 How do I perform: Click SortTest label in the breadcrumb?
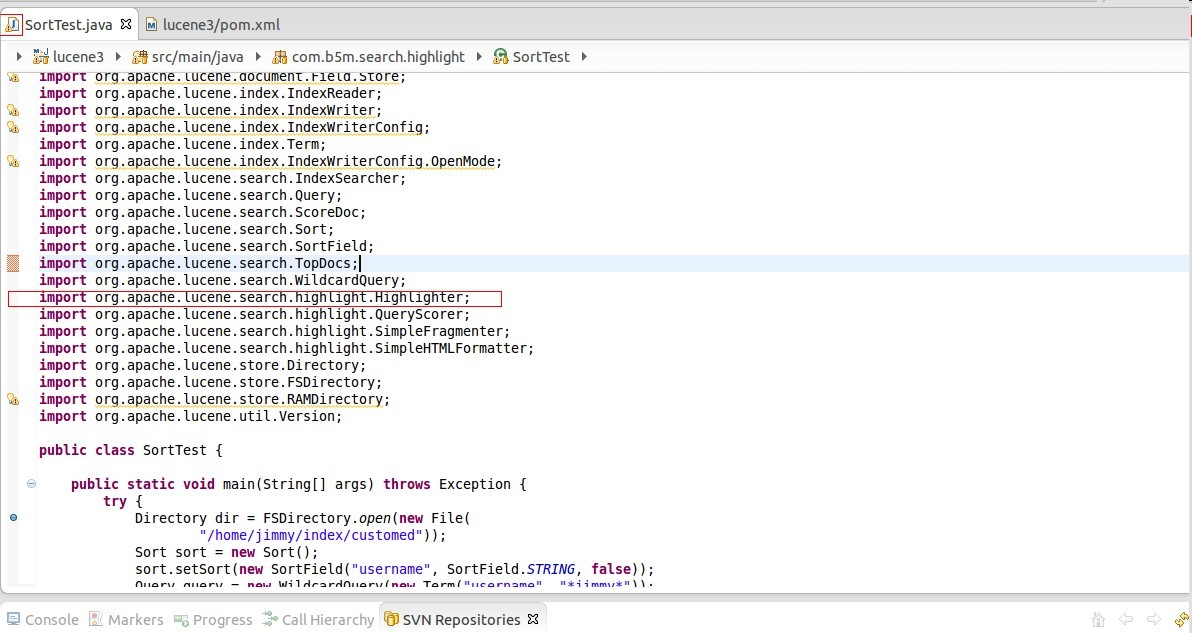coord(541,57)
